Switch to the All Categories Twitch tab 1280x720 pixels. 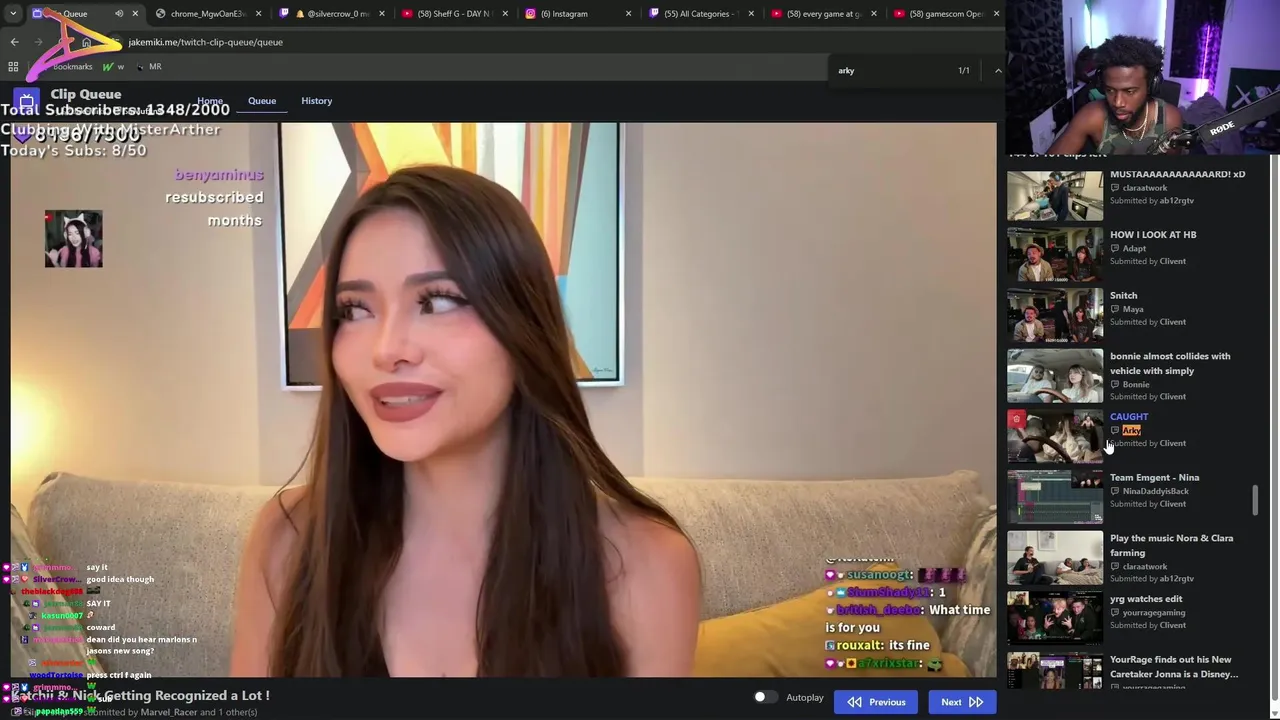pyautogui.click(x=700, y=13)
